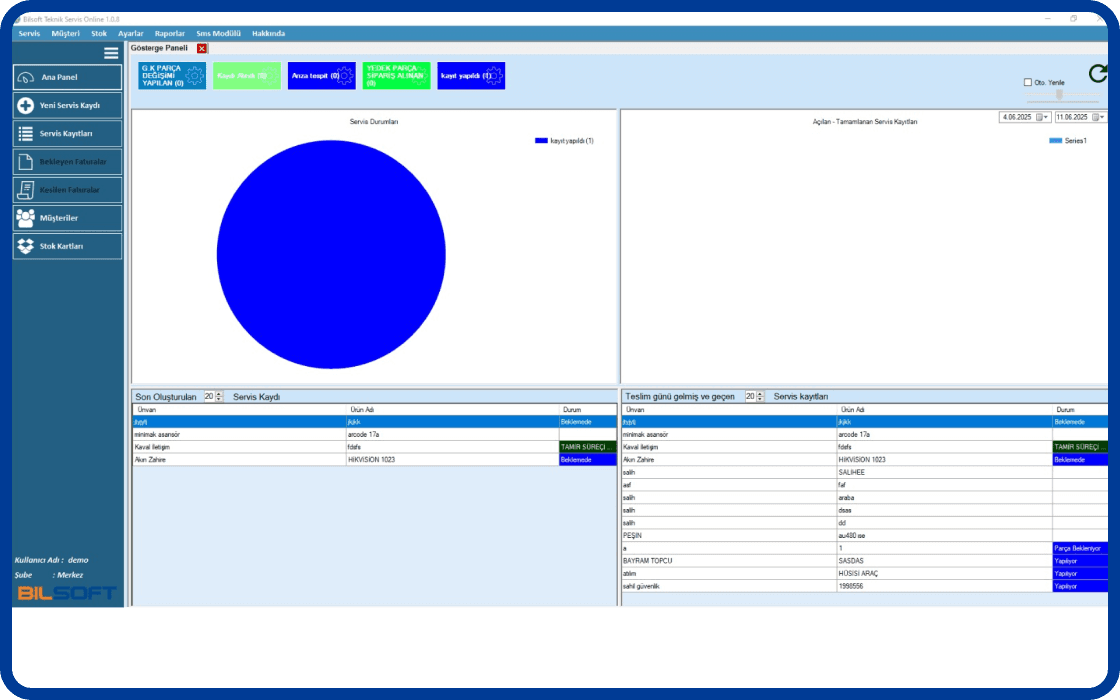Click the au480 ise product cell

[x=944, y=536]
